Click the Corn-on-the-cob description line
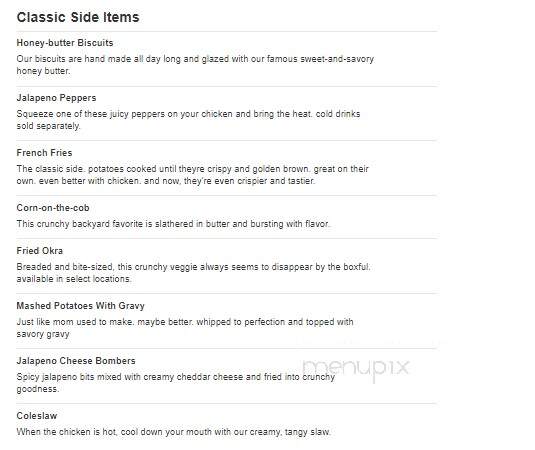 (x=173, y=224)
